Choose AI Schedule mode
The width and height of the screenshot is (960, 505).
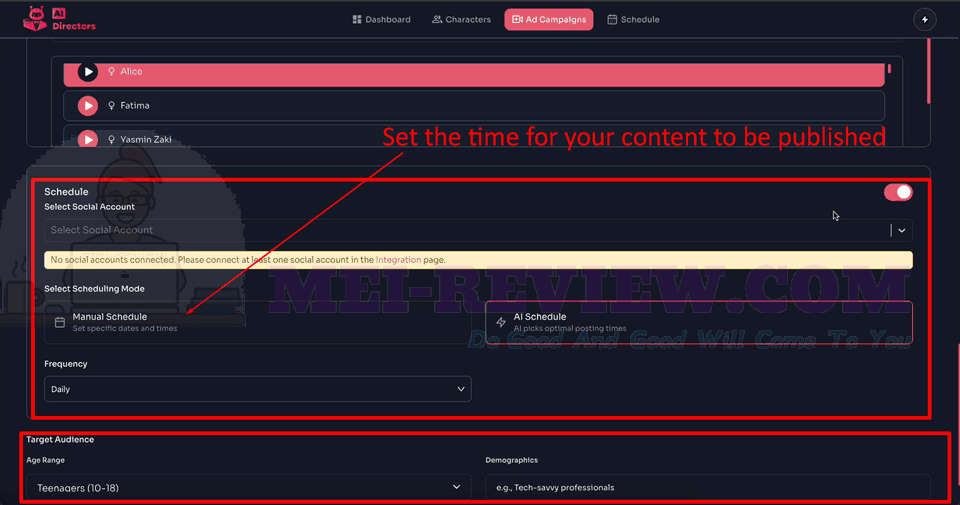coord(699,322)
